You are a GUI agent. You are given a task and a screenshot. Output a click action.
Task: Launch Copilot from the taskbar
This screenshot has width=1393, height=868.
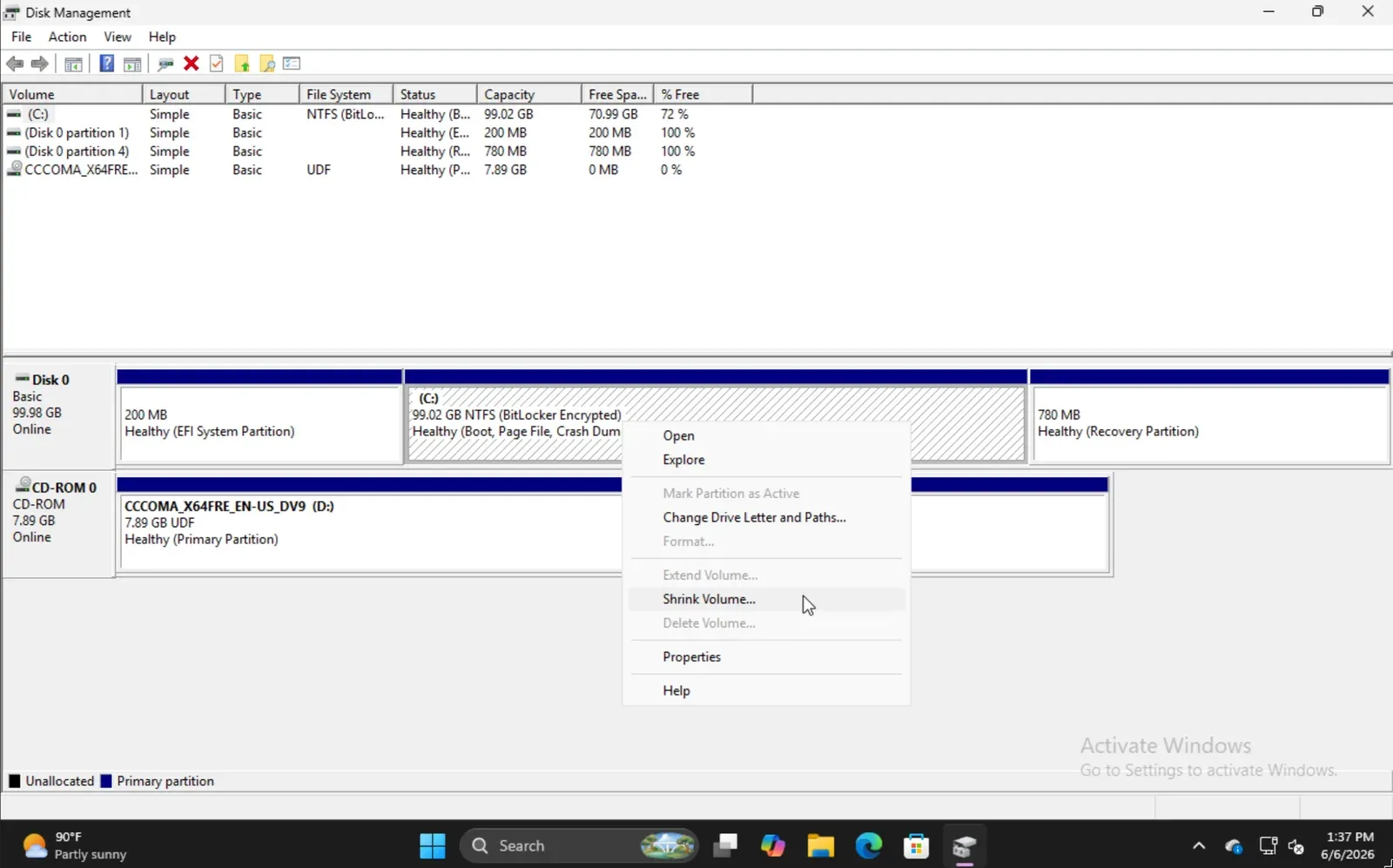(x=773, y=845)
